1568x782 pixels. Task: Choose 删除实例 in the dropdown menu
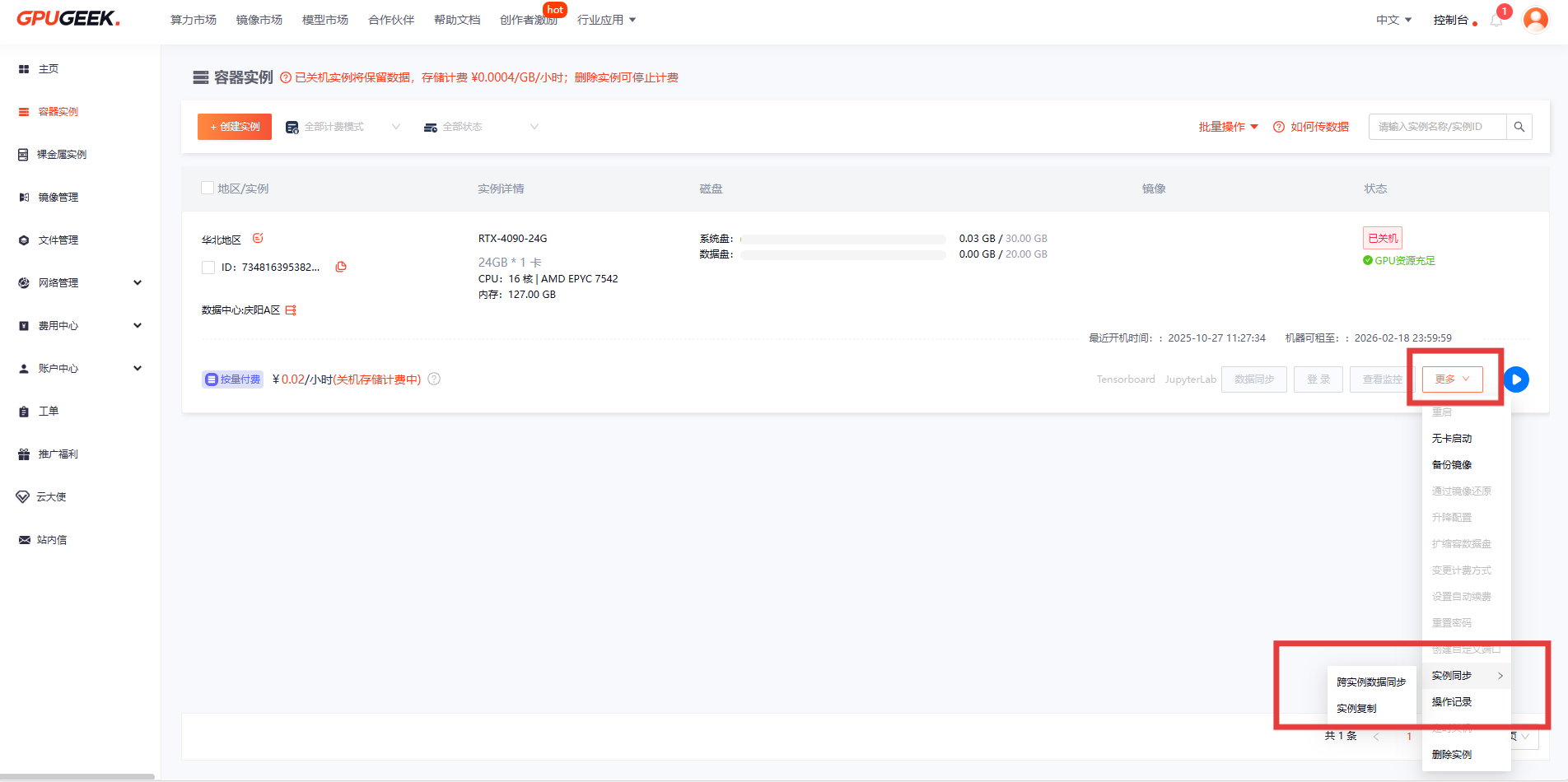1452,755
